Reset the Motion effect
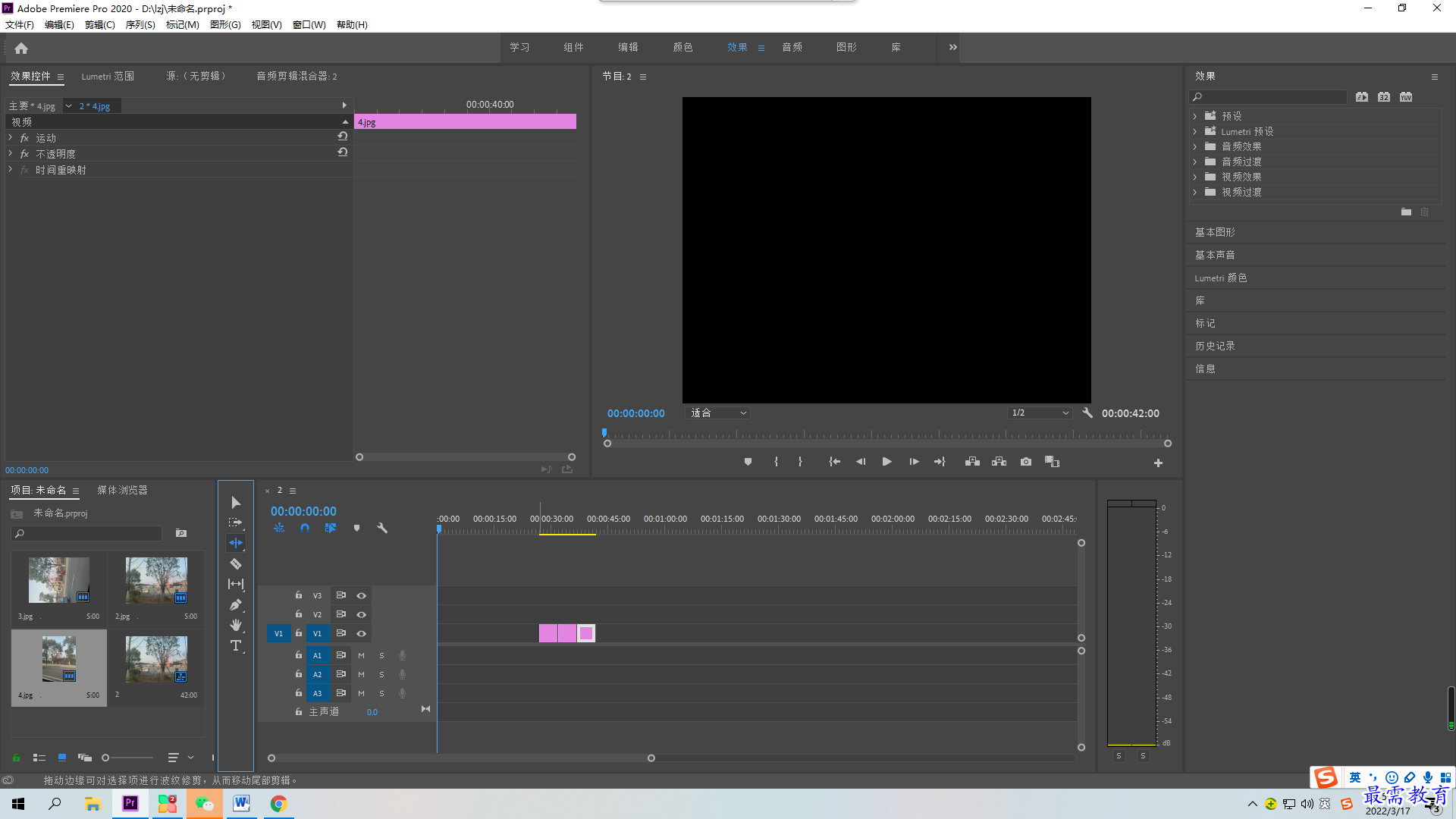The image size is (1456, 819). (343, 136)
